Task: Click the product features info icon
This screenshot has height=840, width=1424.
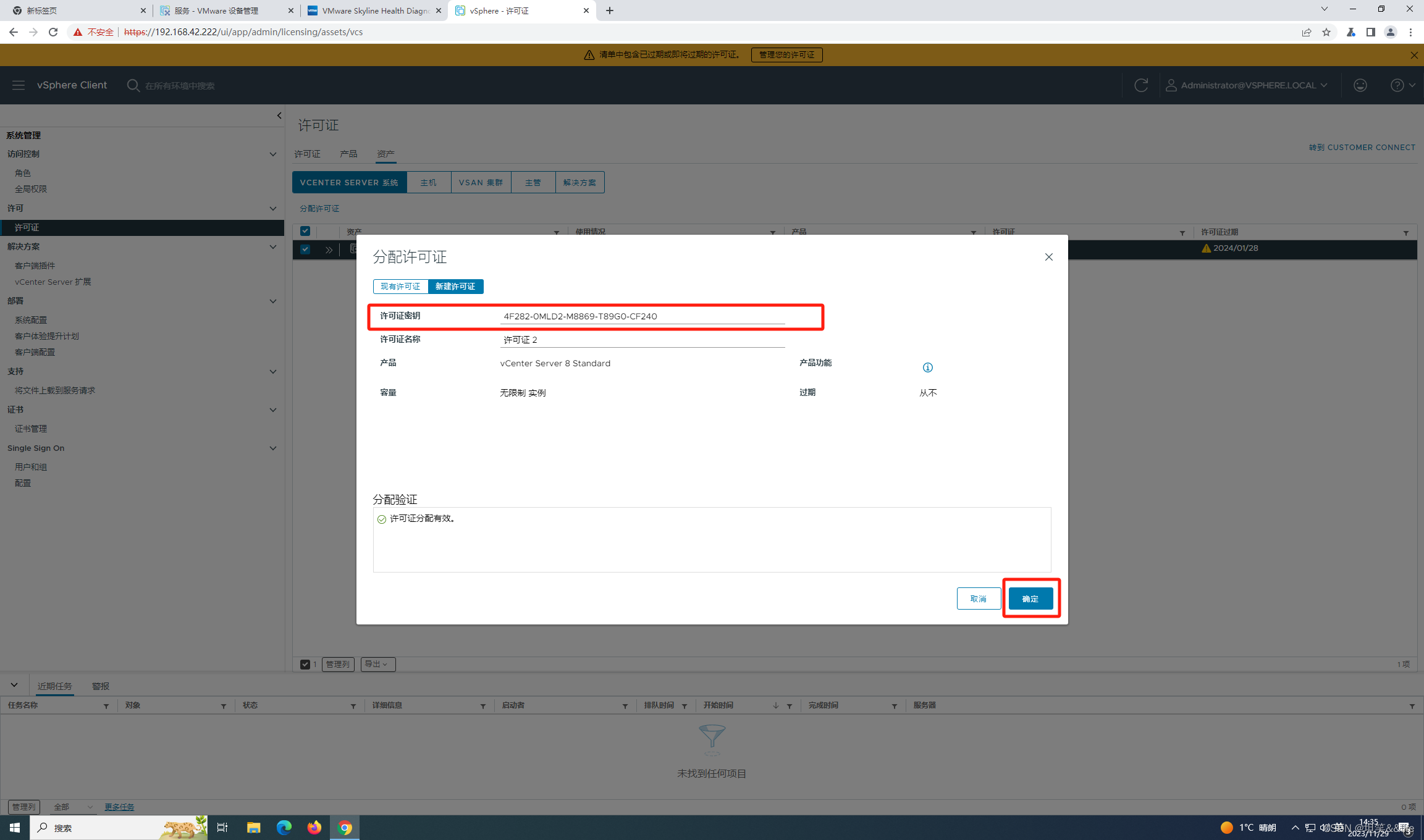Action: [x=927, y=367]
